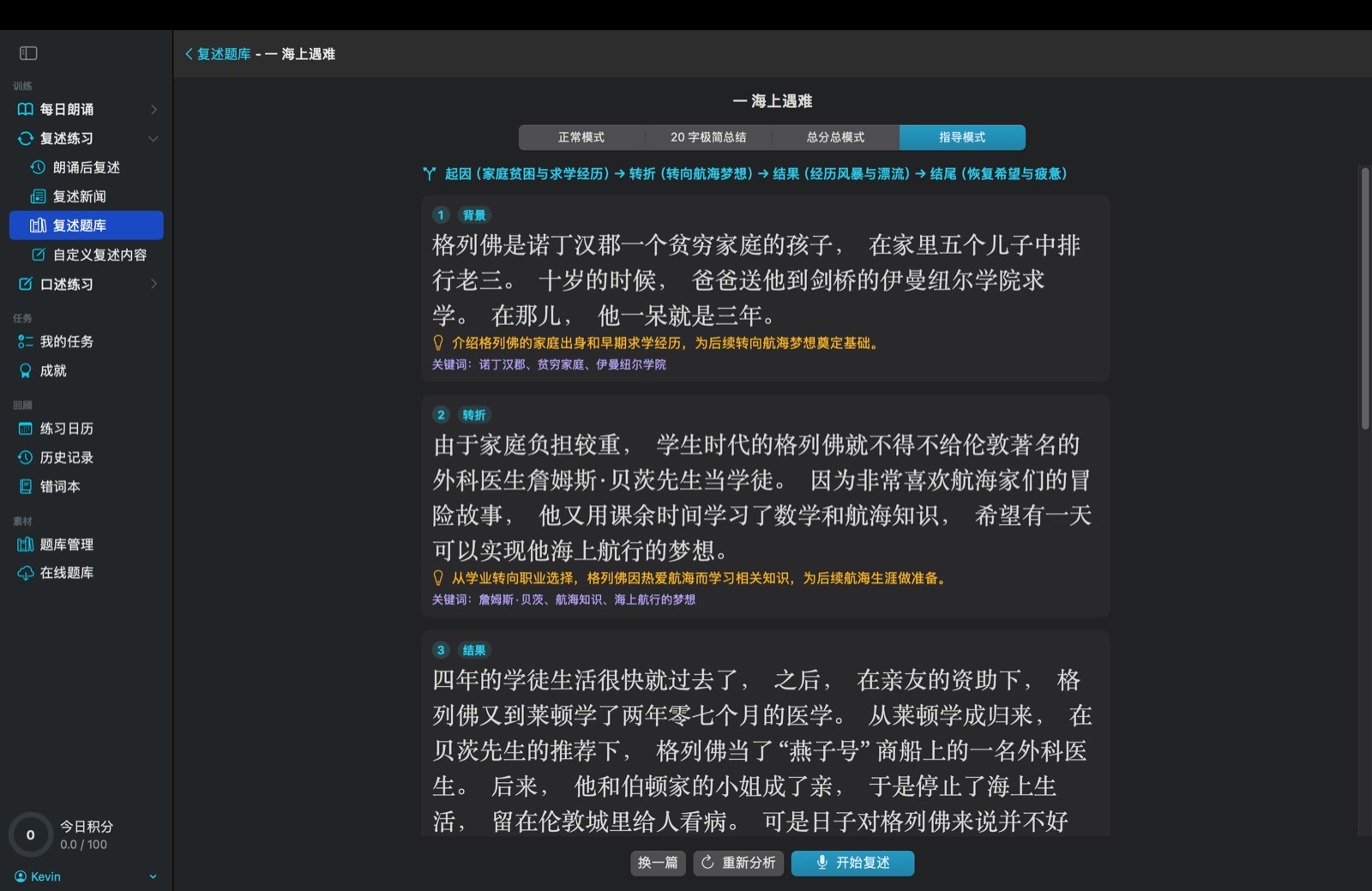Viewport: 1372px width, 891px height.
Task: Open 朗诵后复述 in the sidebar
Action: (86, 167)
